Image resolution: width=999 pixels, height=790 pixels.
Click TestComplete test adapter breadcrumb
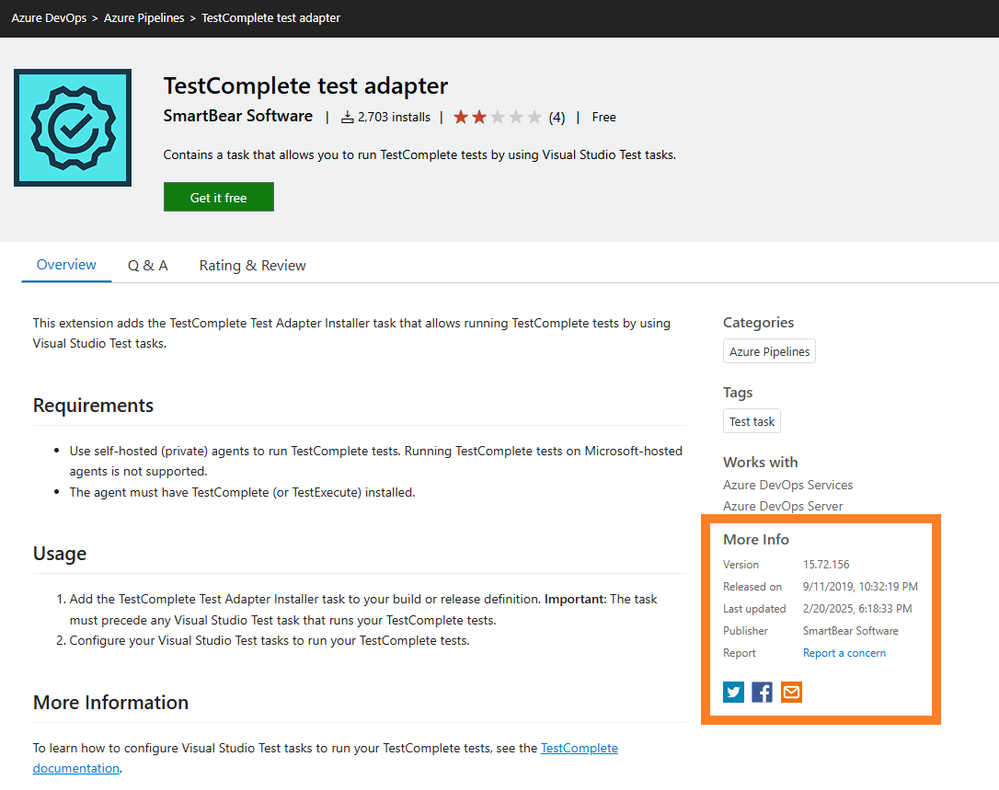(271, 18)
